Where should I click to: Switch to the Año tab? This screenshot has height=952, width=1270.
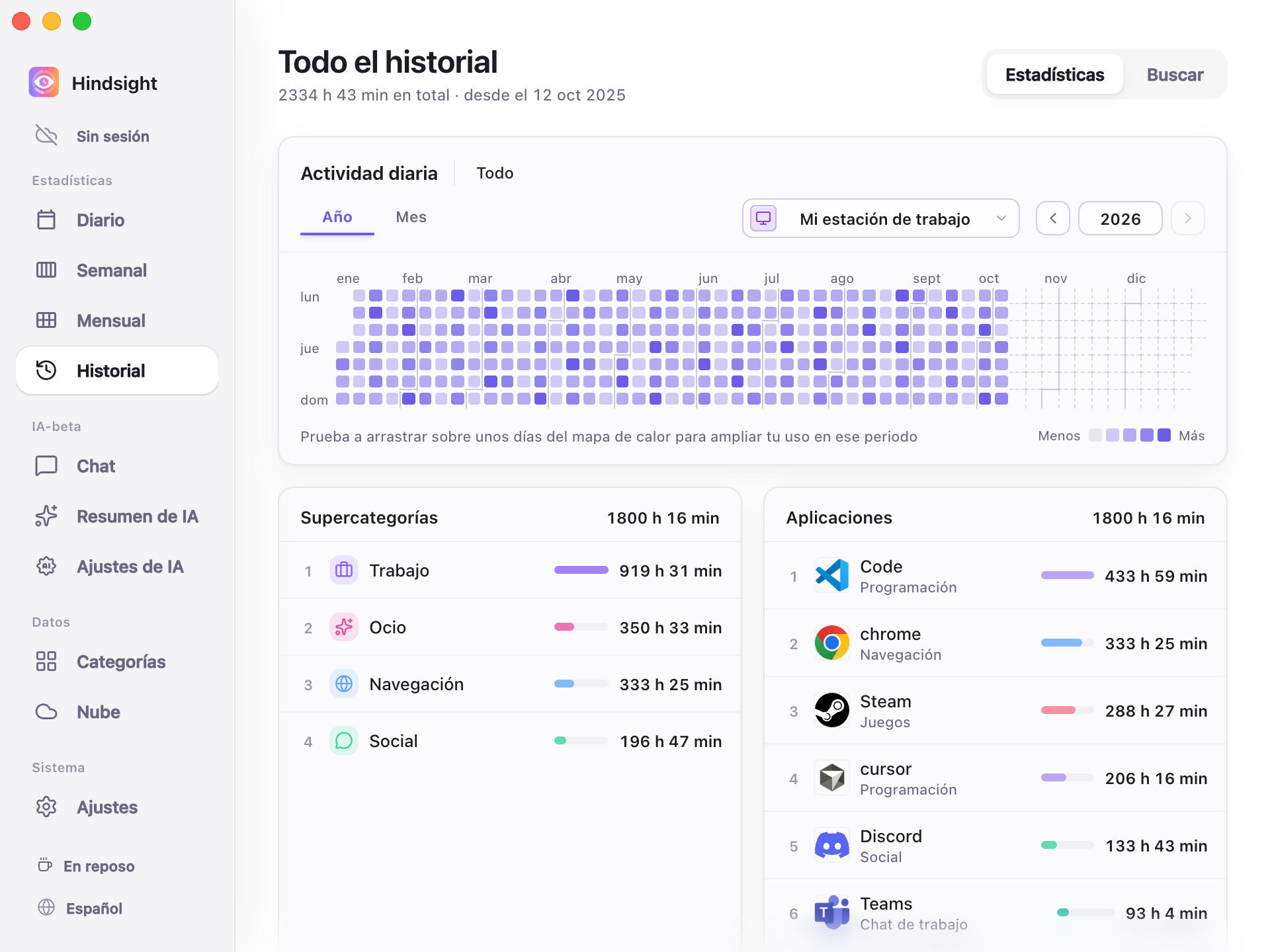pos(337,217)
